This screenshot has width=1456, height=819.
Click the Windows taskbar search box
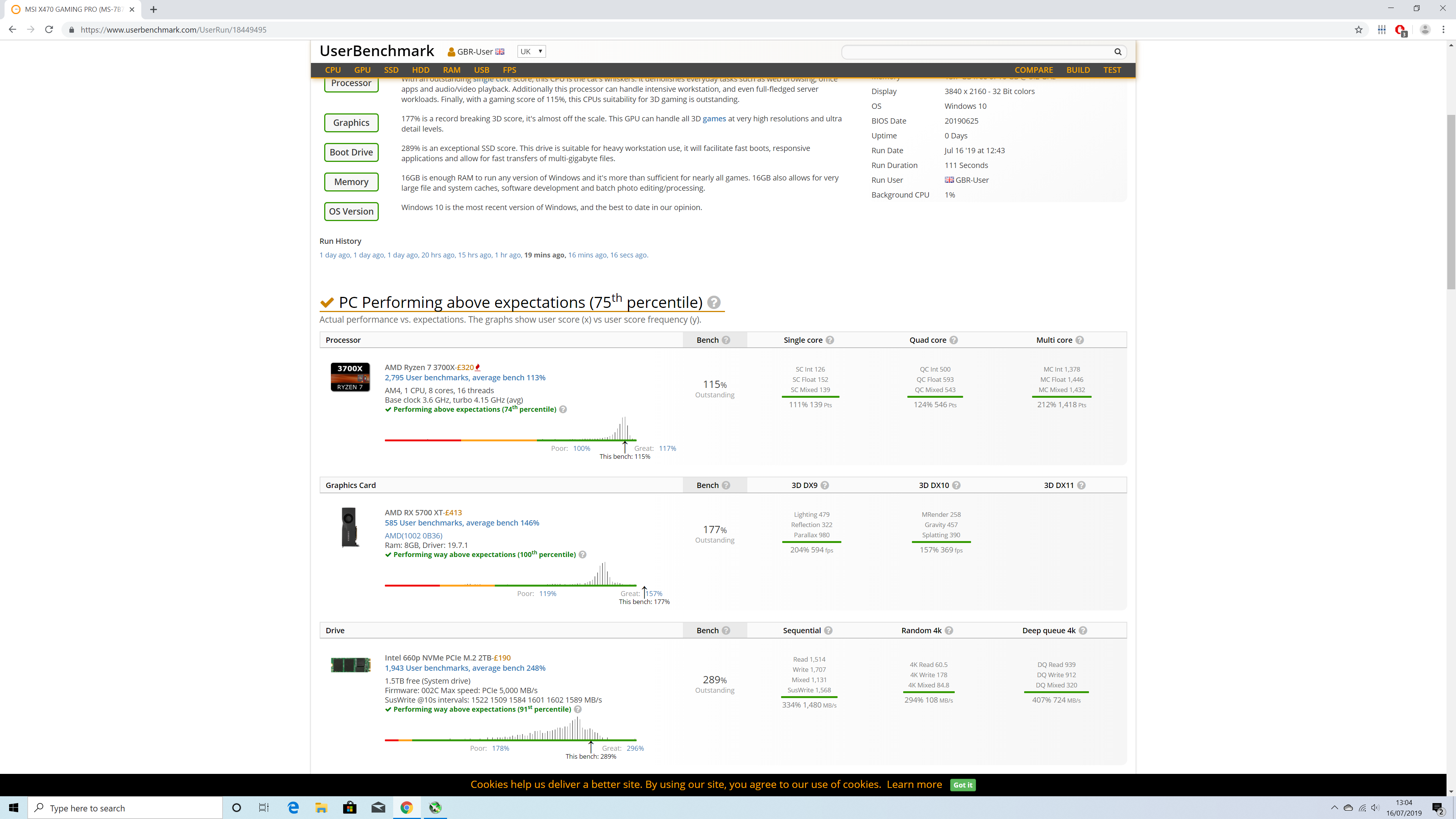coord(125,808)
